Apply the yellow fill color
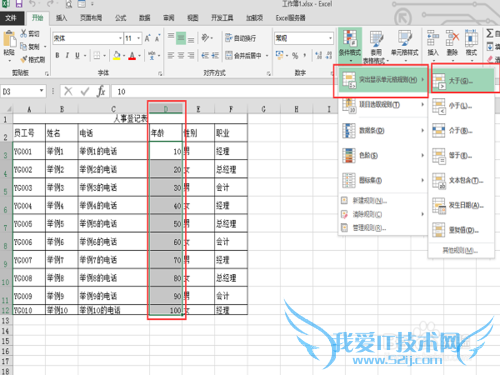500x375 pixels. pyautogui.click(x=117, y=55)
